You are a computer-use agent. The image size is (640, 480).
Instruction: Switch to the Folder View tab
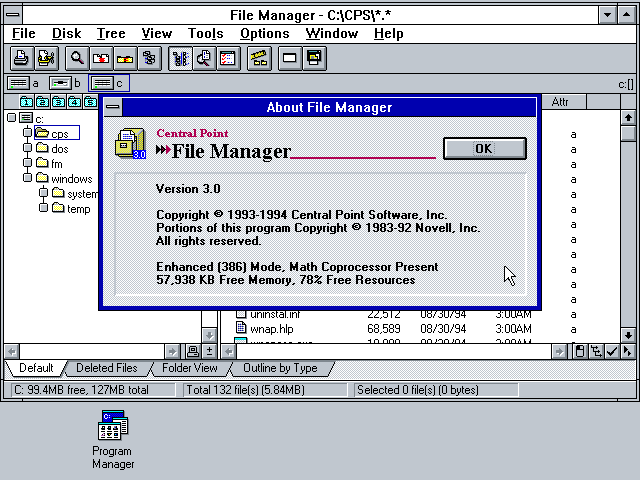point(190,368)
